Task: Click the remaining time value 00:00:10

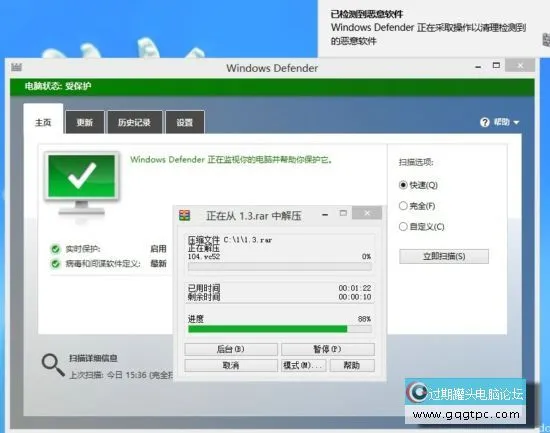Action: click(355, 297)
